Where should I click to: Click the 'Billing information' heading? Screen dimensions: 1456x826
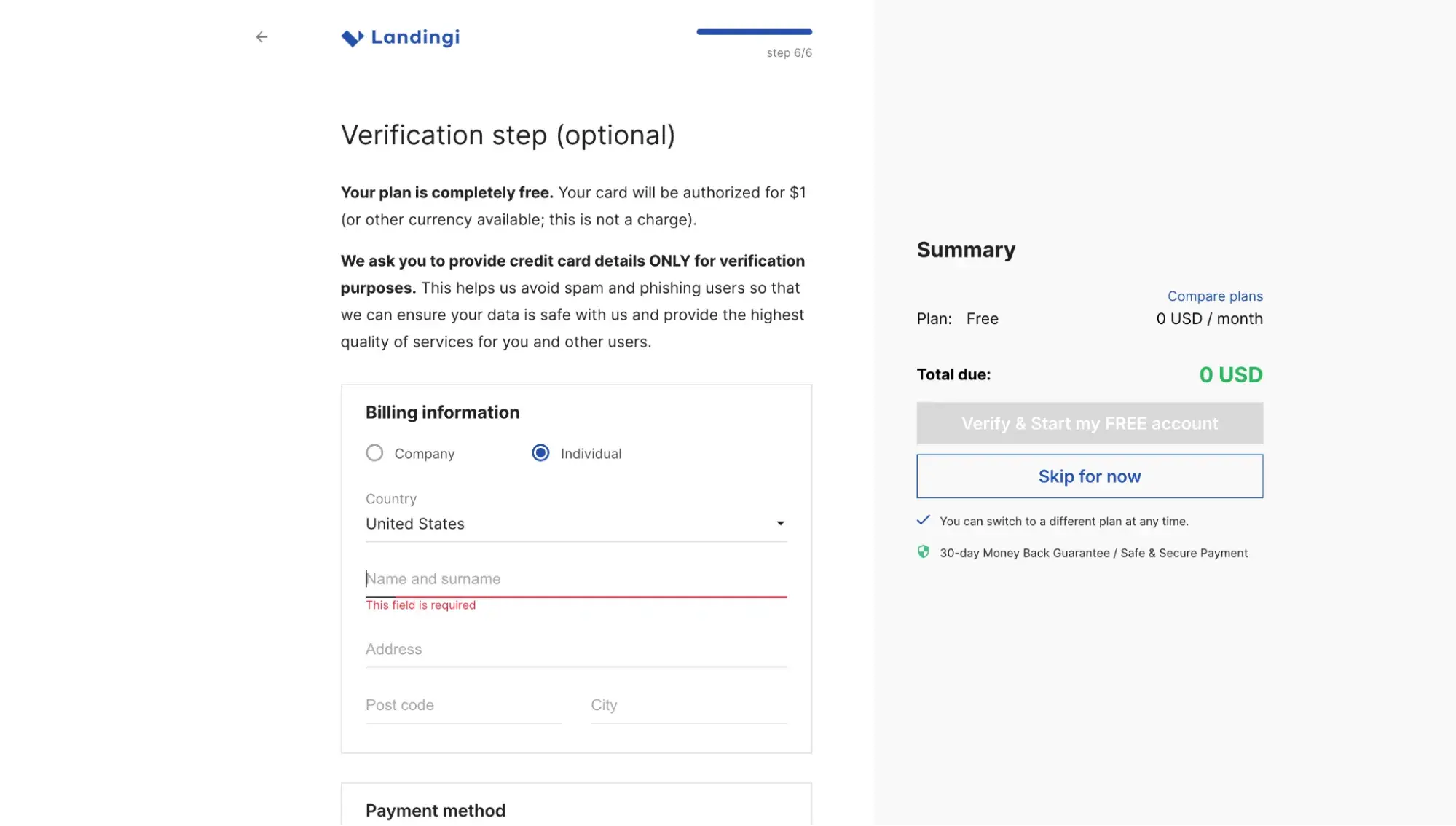[442, 412]
